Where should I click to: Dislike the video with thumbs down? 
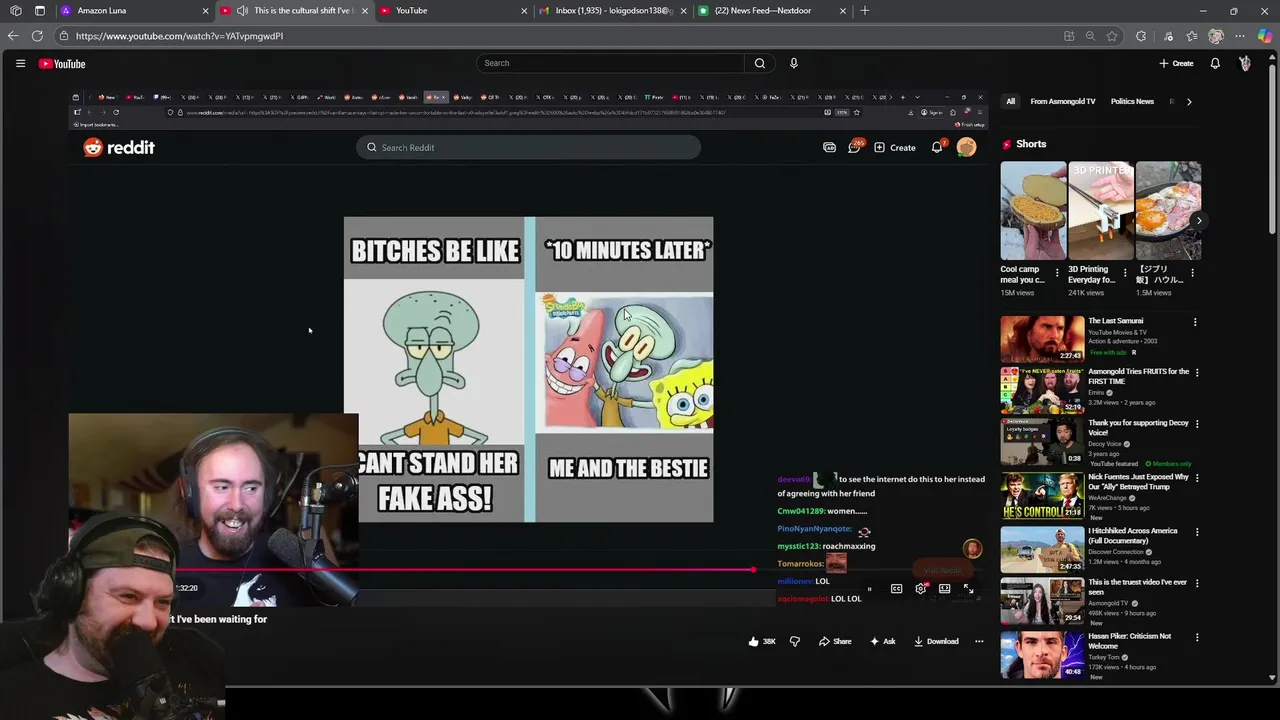(795, 641)
